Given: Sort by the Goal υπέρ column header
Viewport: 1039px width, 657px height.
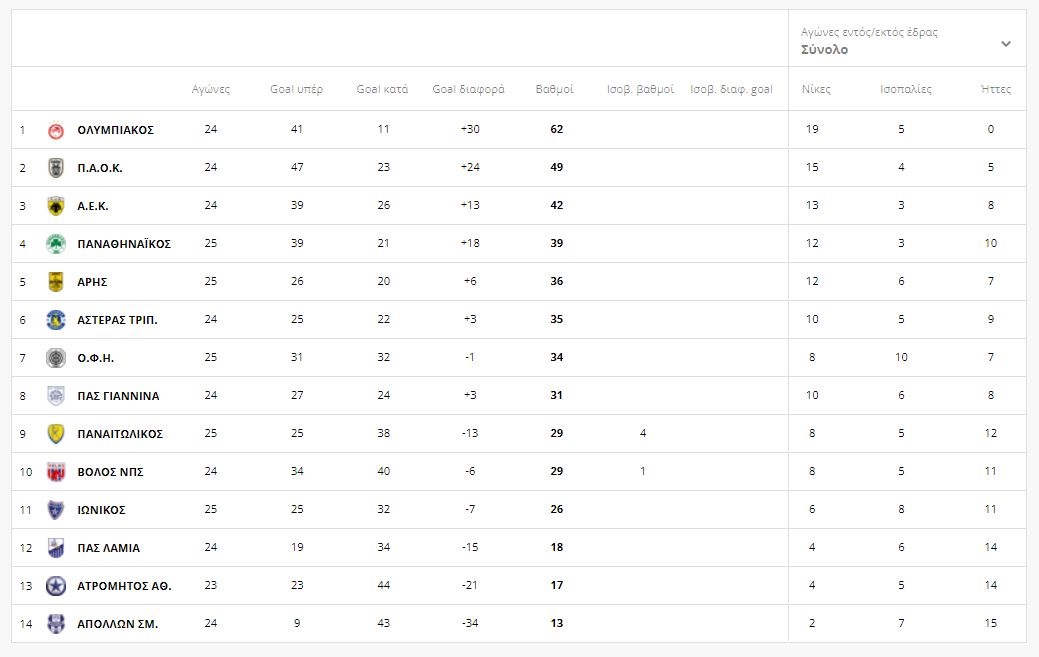Looking at the screenshot, I should (x=296, y=89).
